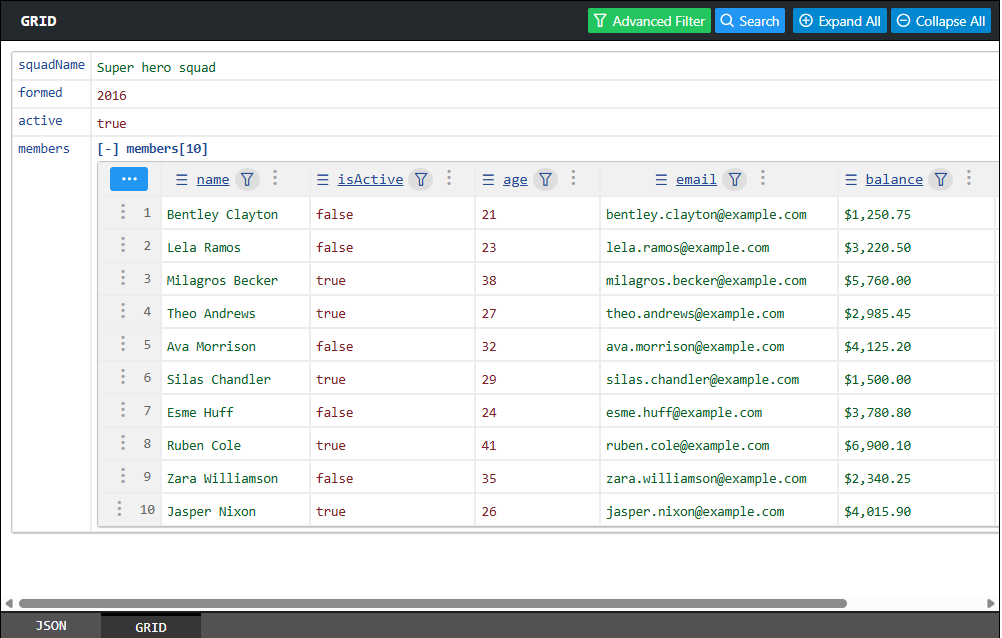Click the Search button

[750, 21]
